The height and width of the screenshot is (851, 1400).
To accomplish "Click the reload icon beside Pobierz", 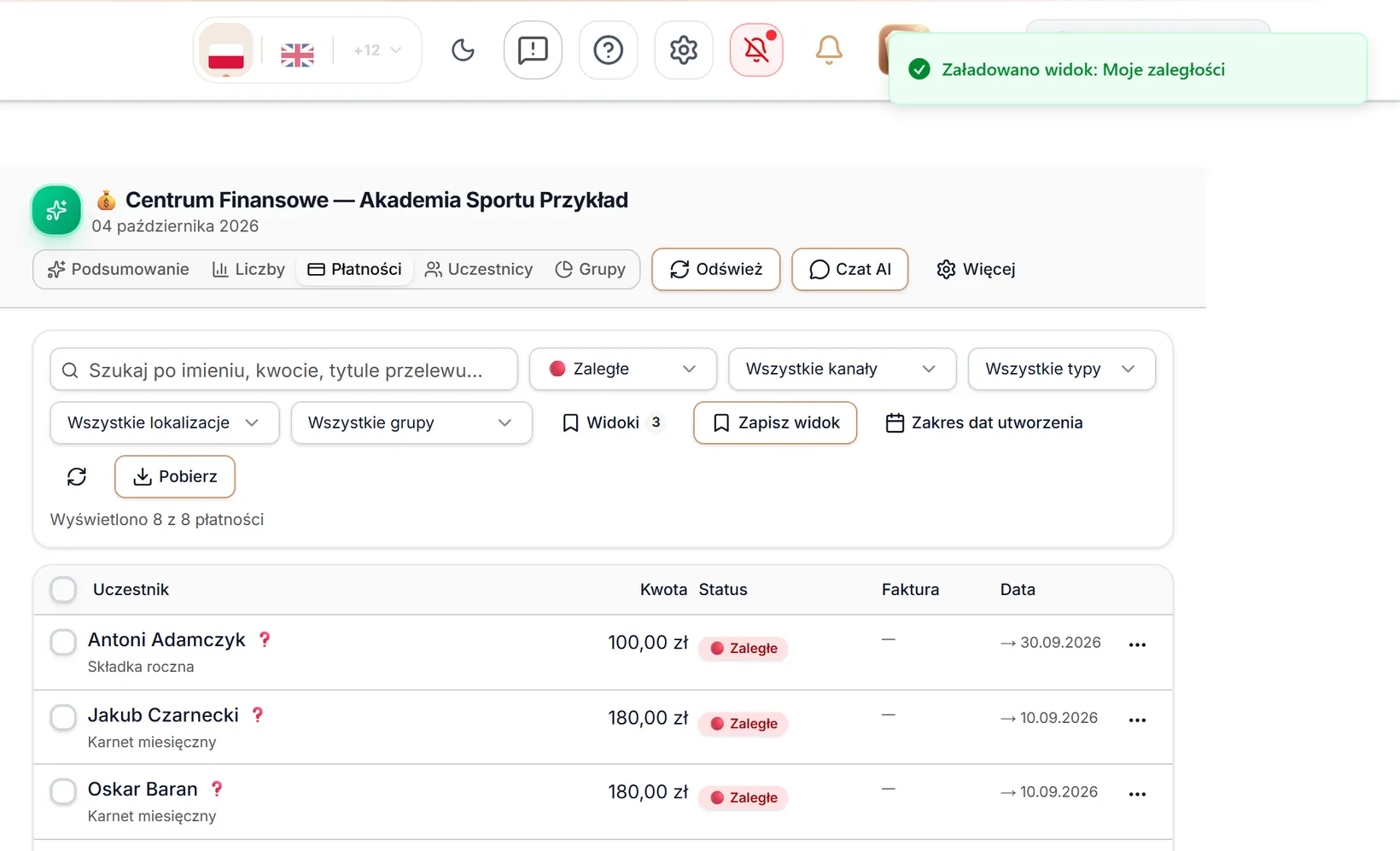I will pos(77,477).
